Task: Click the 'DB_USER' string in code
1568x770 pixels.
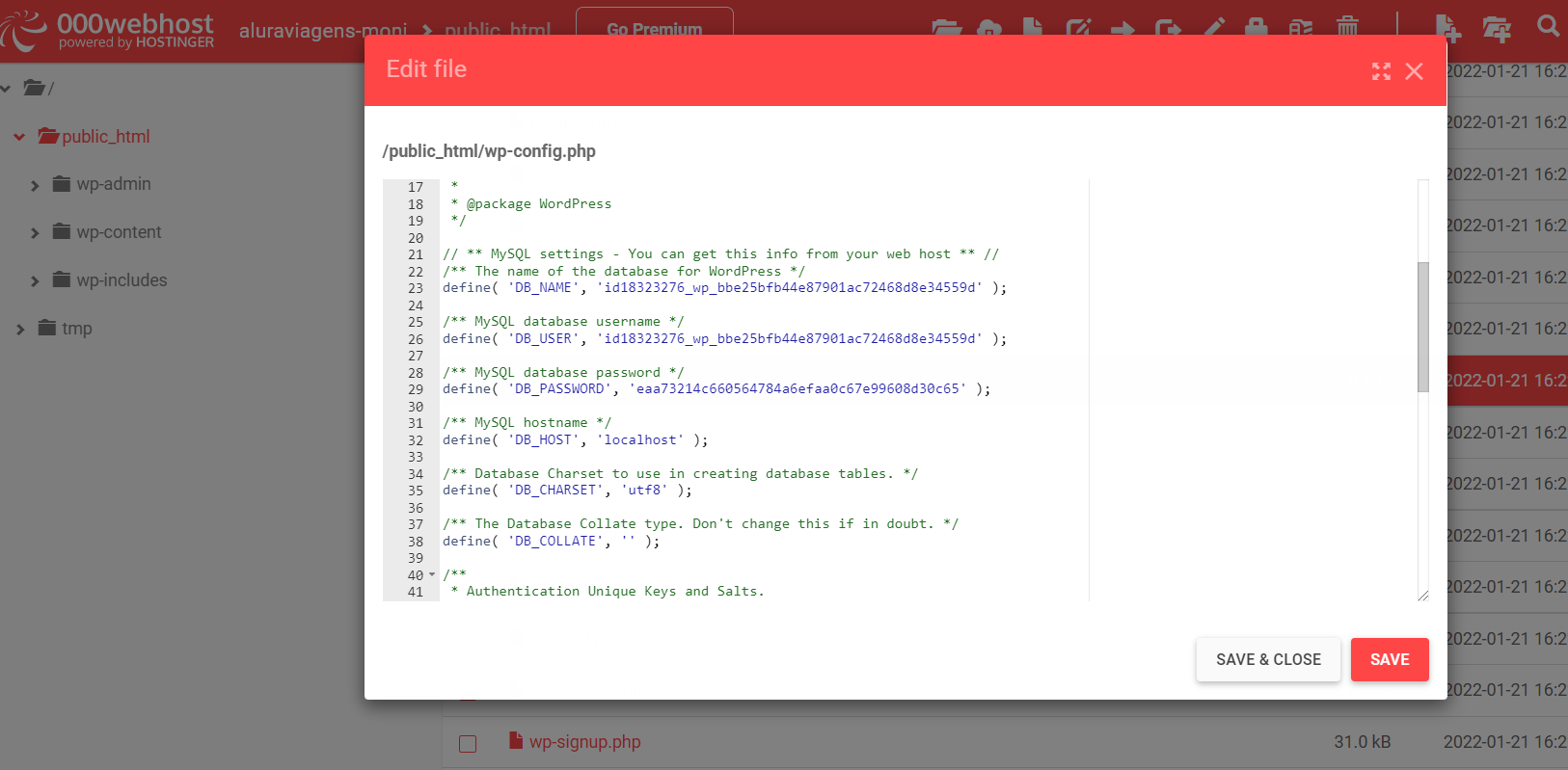Action: (x=545, y=339)
